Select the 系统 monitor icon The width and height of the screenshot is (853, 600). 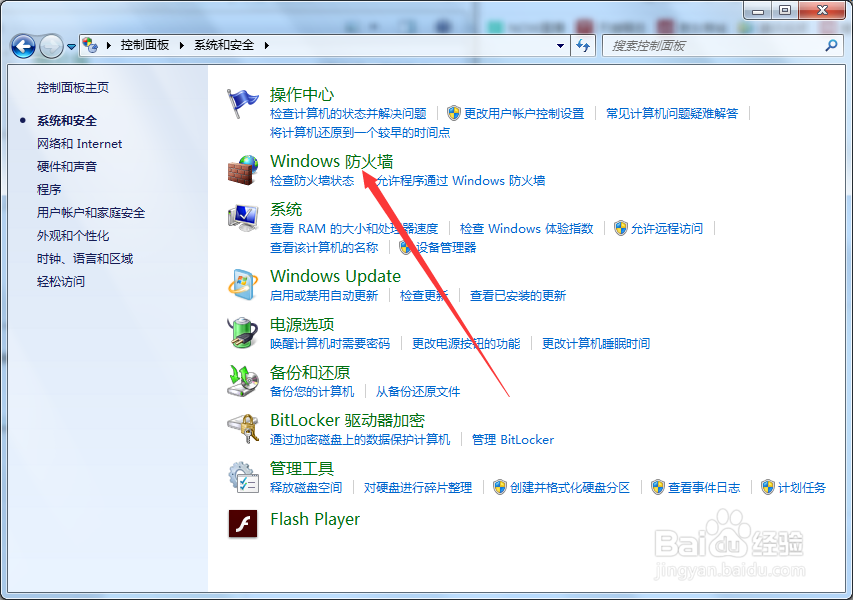point(243,219)
